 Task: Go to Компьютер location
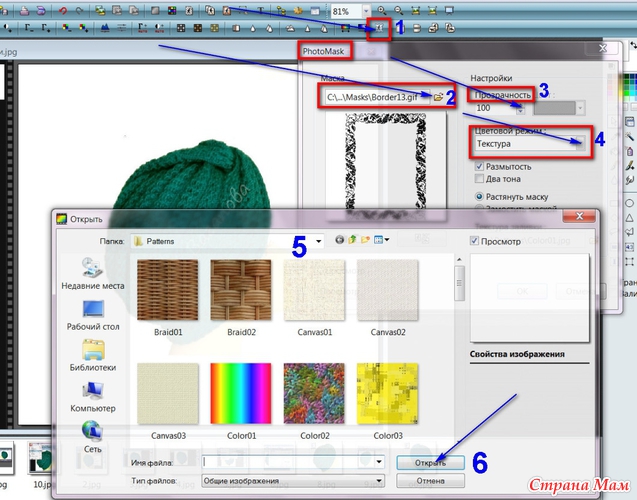(x=93, y=397)
